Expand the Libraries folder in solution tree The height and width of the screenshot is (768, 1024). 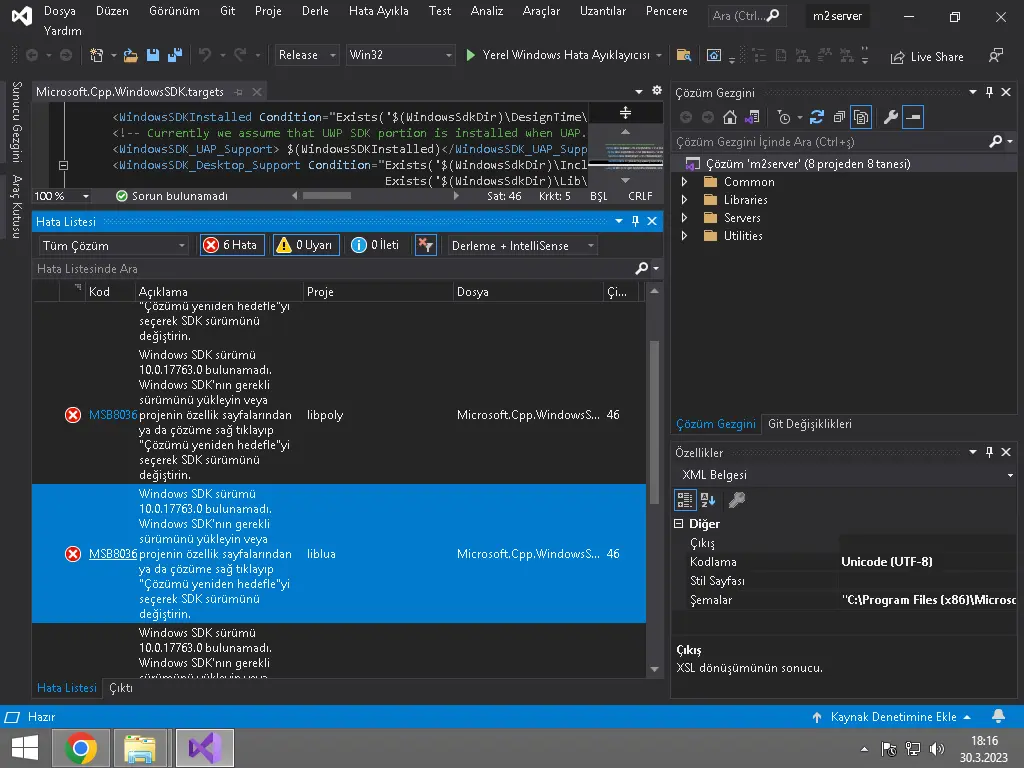pos(685,200)
